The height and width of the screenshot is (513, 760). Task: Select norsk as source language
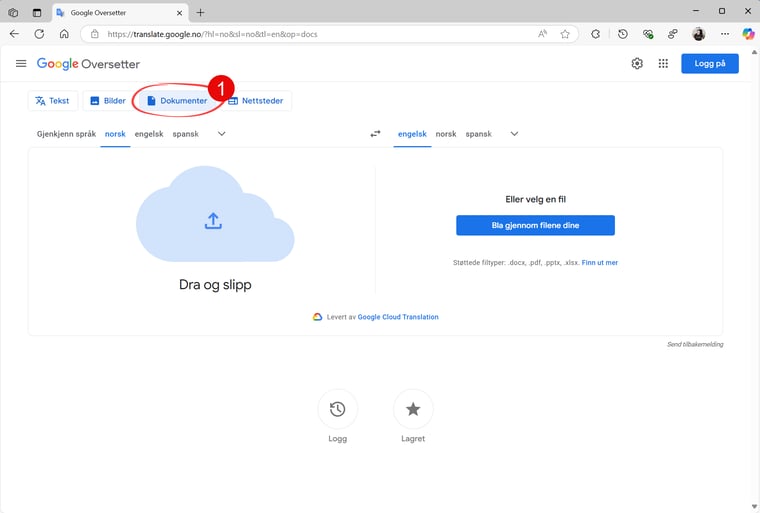(x=115, y=134)
